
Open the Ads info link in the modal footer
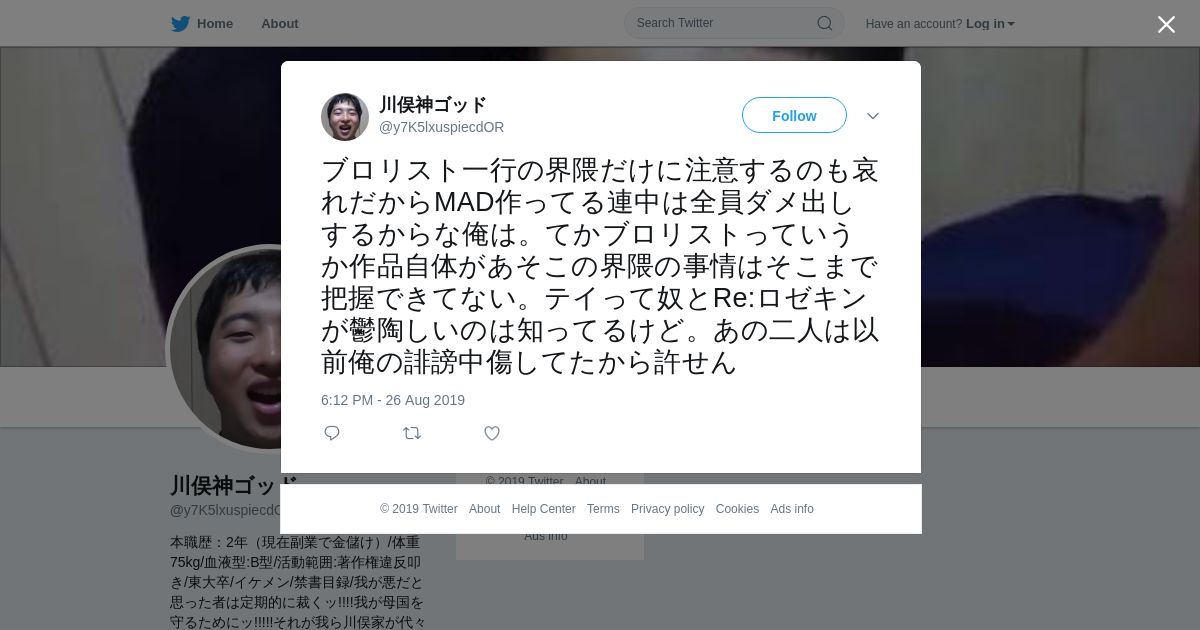tap(792, 509)
